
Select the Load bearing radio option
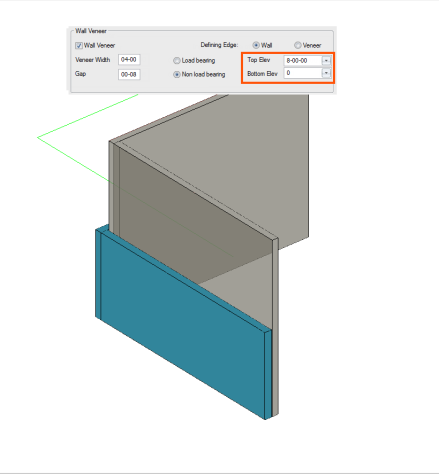point(177,61)
